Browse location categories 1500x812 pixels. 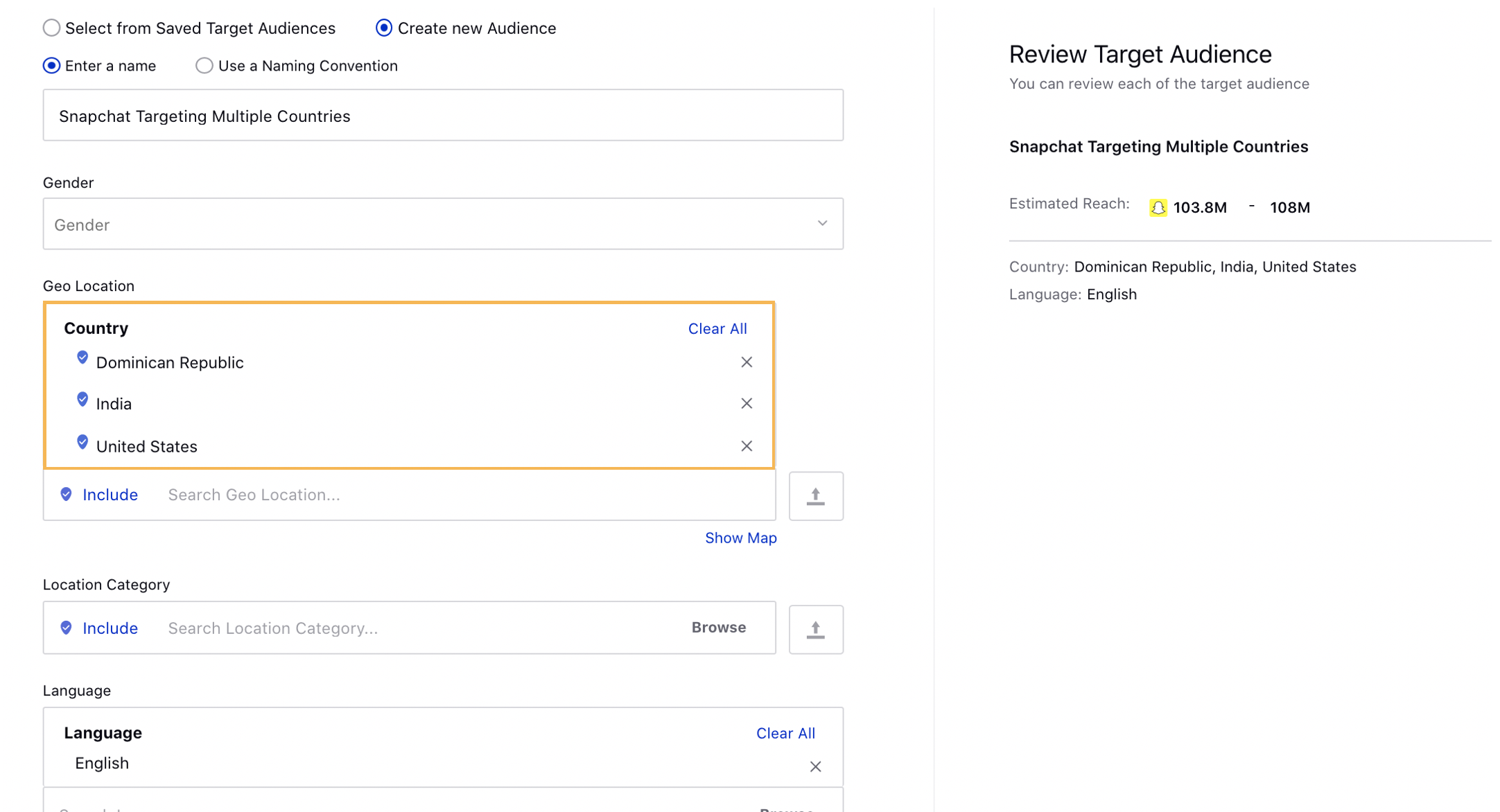point(719,627)
